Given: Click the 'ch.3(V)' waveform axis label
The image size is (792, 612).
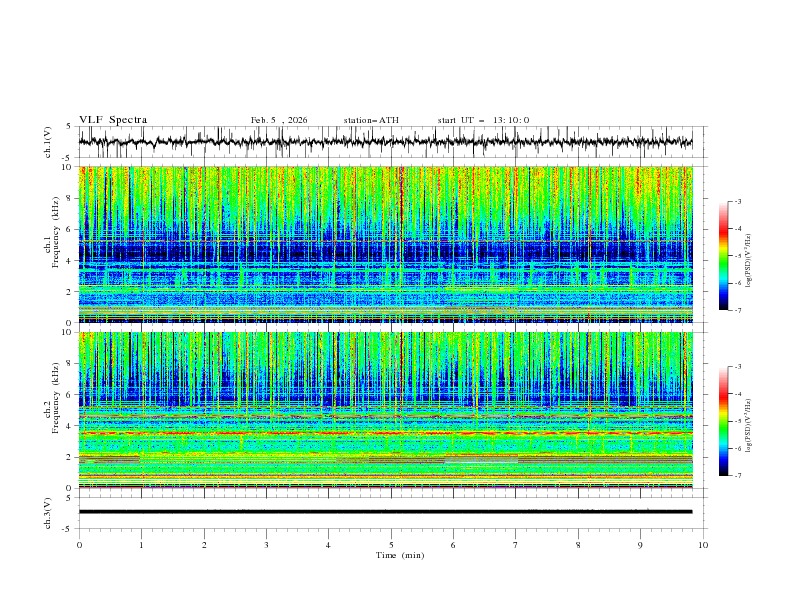Looking at the screenshot, I should point(48,513).
